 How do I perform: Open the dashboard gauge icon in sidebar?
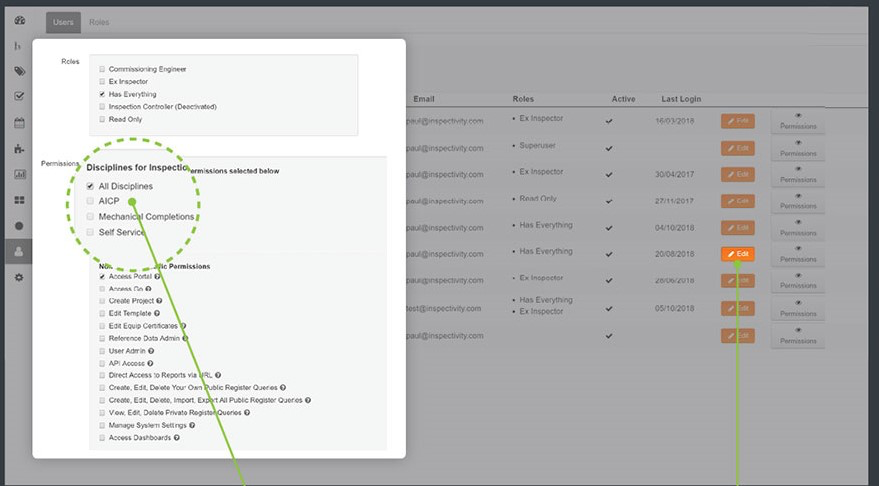click(x=20, y=20)
